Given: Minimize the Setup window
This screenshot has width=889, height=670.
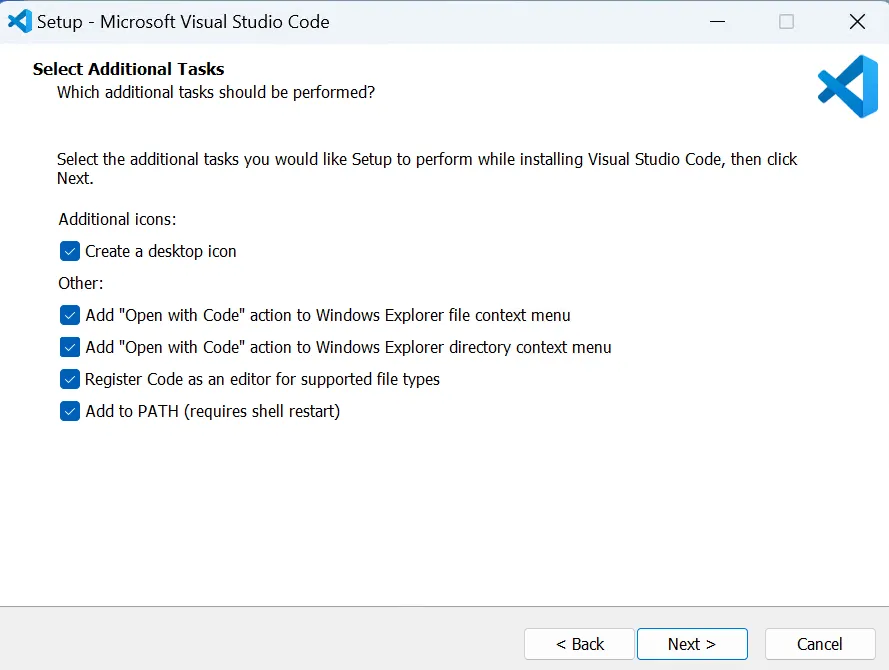Looking at the screenshot, I should [x=717, y=22].
